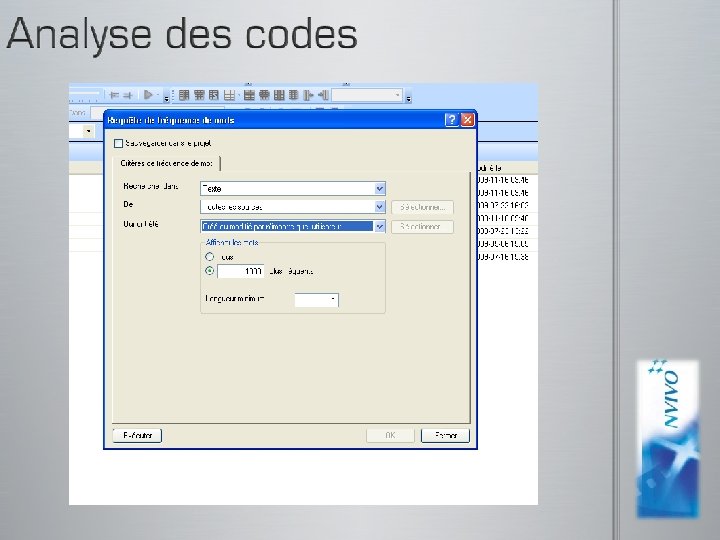This screenshot has width=720, height=540.
Task: Tick the 'Sauvegarder dans le projet' checkbox
Action: [x=118, y=143]
